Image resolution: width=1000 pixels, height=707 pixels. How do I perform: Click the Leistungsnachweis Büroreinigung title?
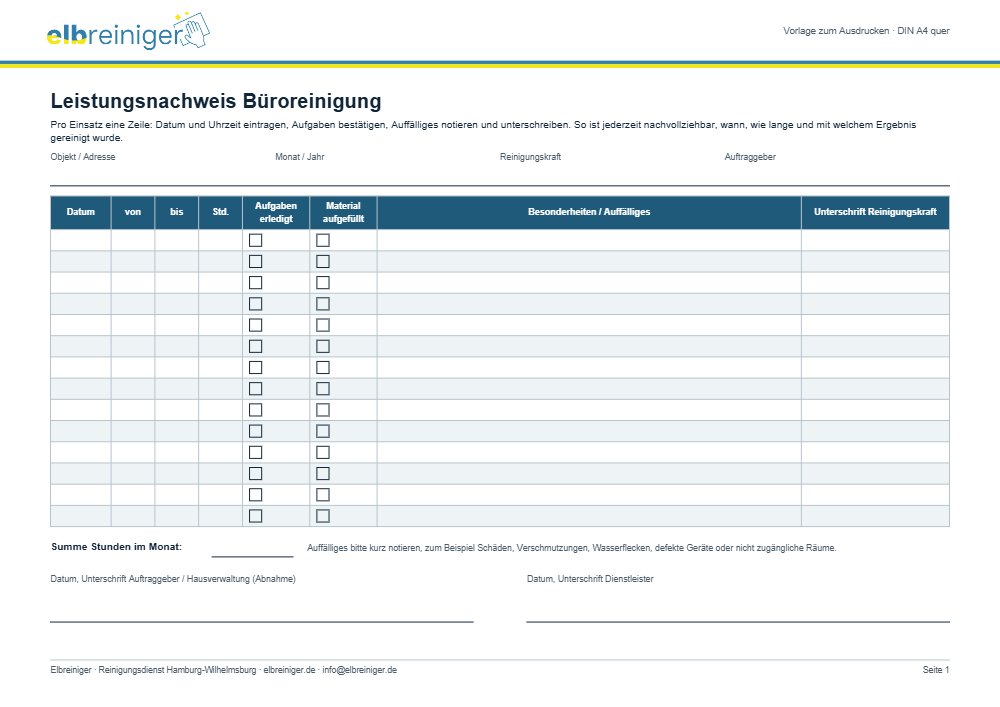(216, 101)
